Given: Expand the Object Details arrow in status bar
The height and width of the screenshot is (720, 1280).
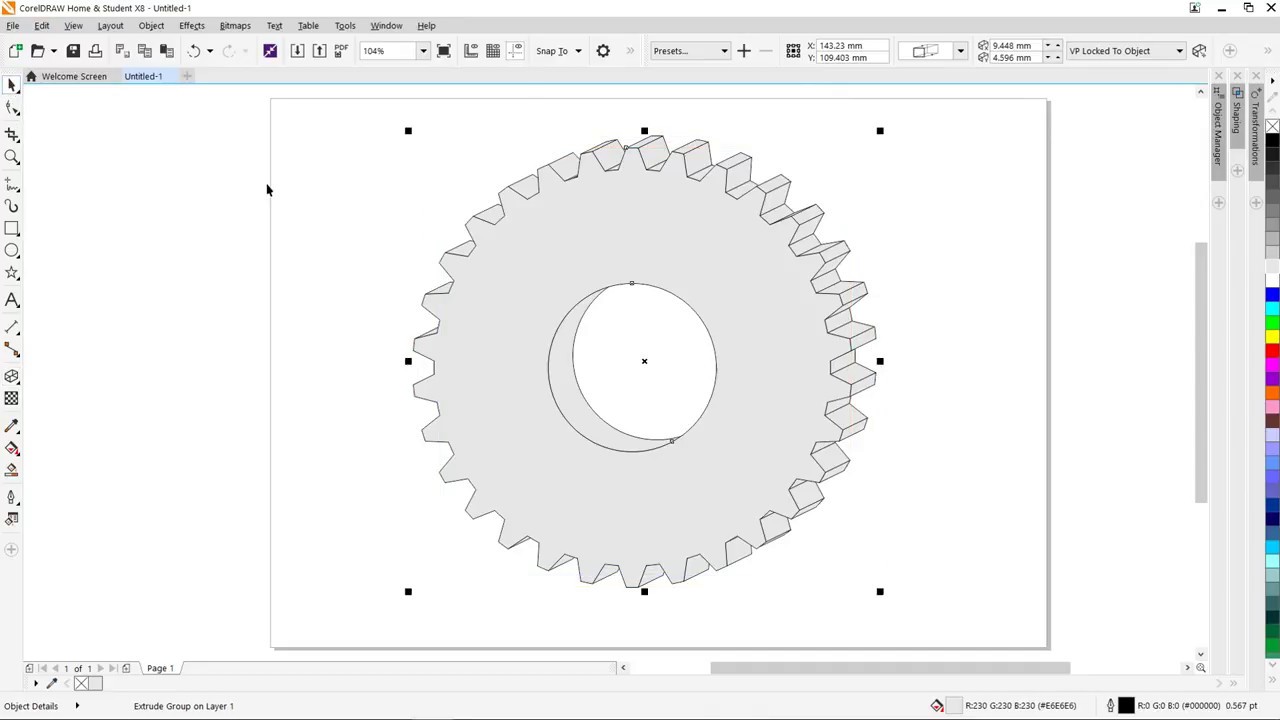Looking at the screenshot, I should (77, 706).
